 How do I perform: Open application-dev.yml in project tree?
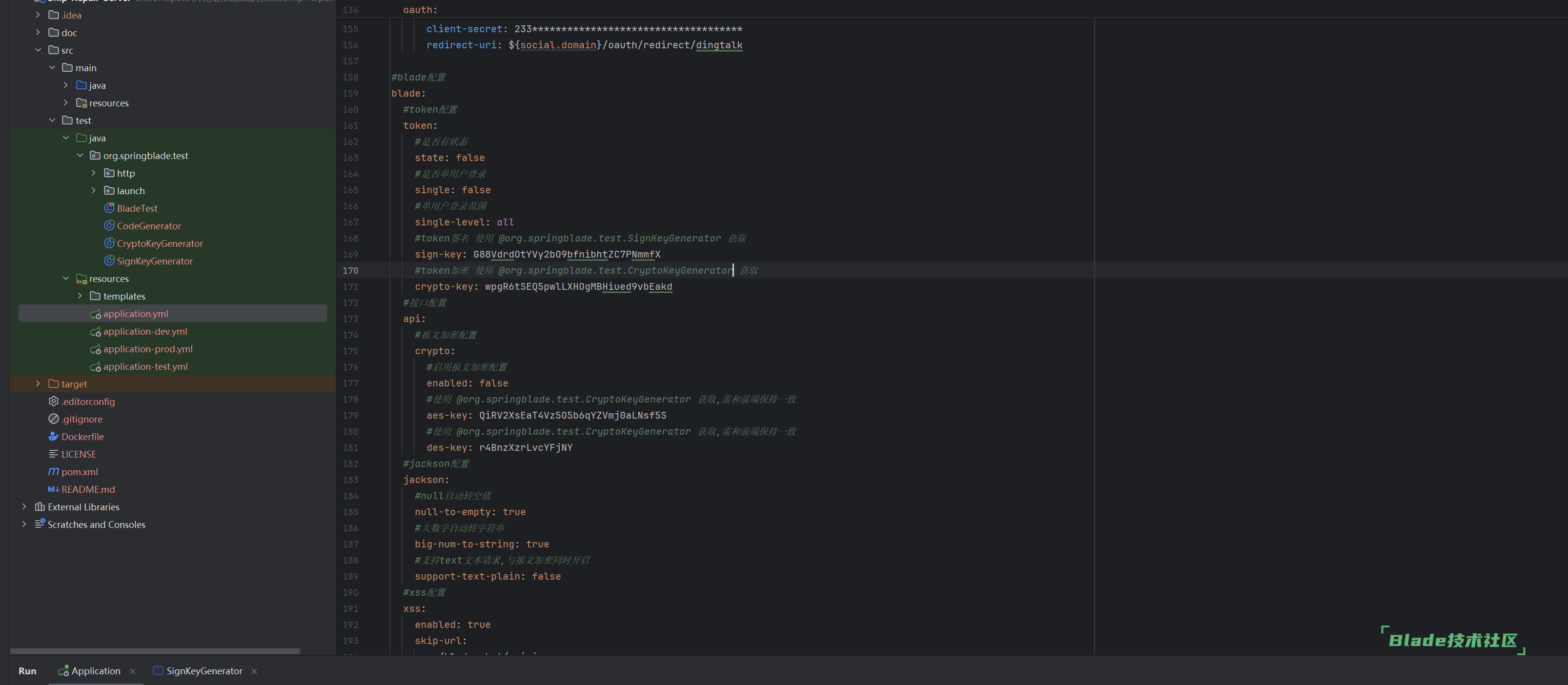click(x=145, y=331)
